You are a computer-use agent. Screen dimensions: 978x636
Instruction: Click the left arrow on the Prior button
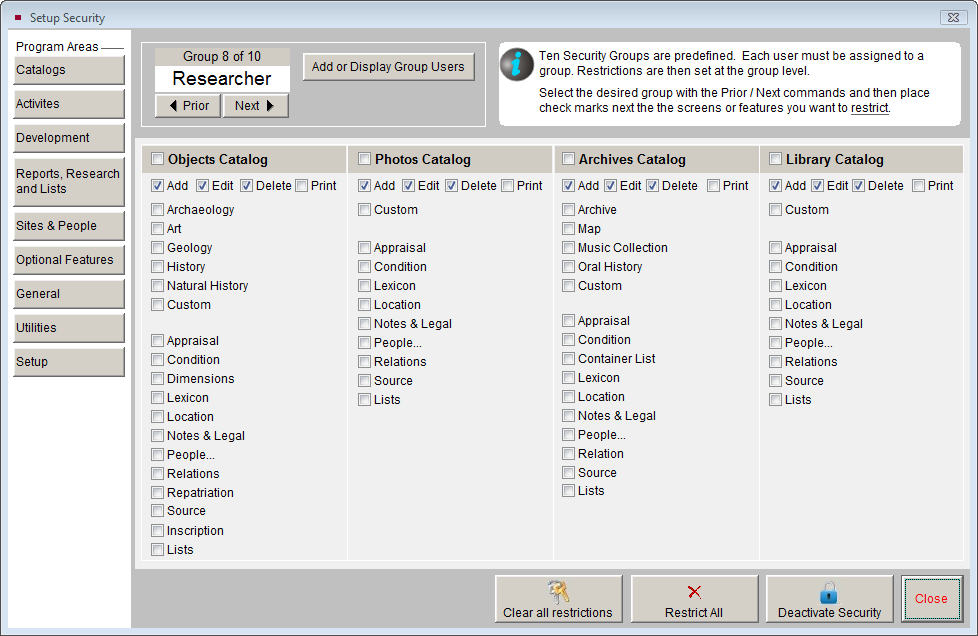coord(173,105)
